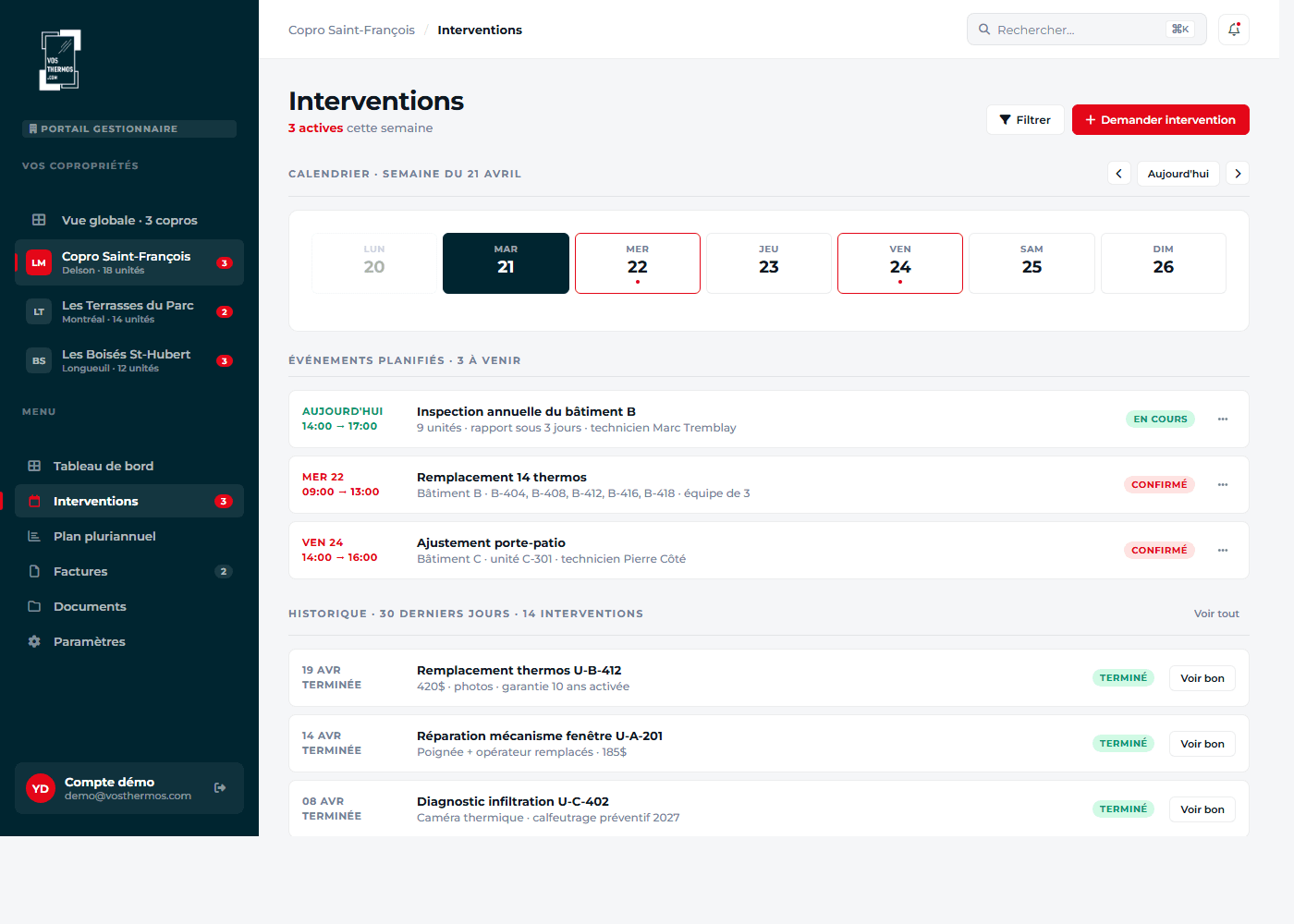Click Voir bon for Réparation mécanisme fenêtre U-A-201

coord(1202,744)
